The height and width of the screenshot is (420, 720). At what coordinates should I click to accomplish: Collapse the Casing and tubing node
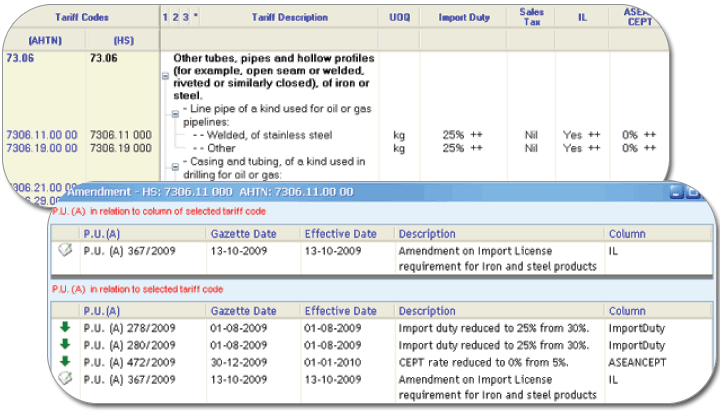(x=175, y=167)
